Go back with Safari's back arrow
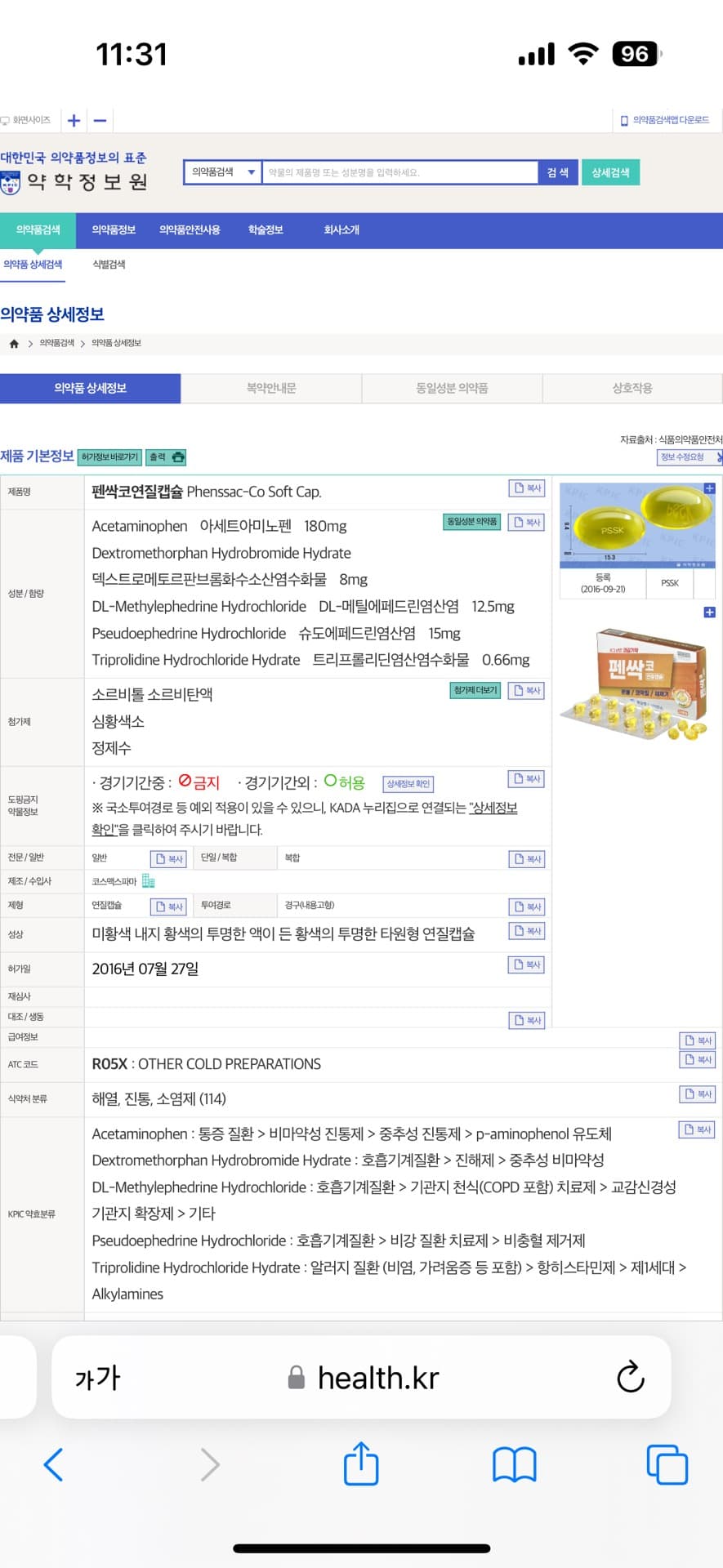Image resolution: width=723 pixels, height=1568 pixels. [53, 1464]
